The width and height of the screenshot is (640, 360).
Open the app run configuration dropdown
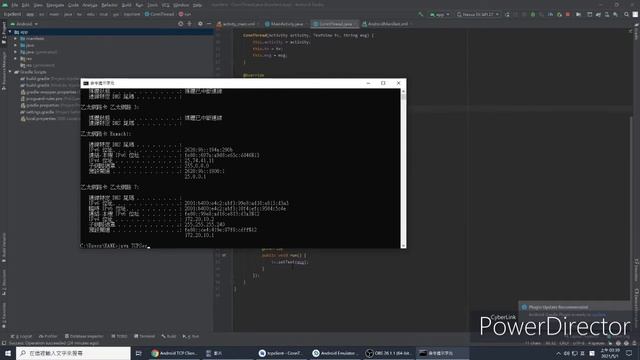tap(439, 14)
